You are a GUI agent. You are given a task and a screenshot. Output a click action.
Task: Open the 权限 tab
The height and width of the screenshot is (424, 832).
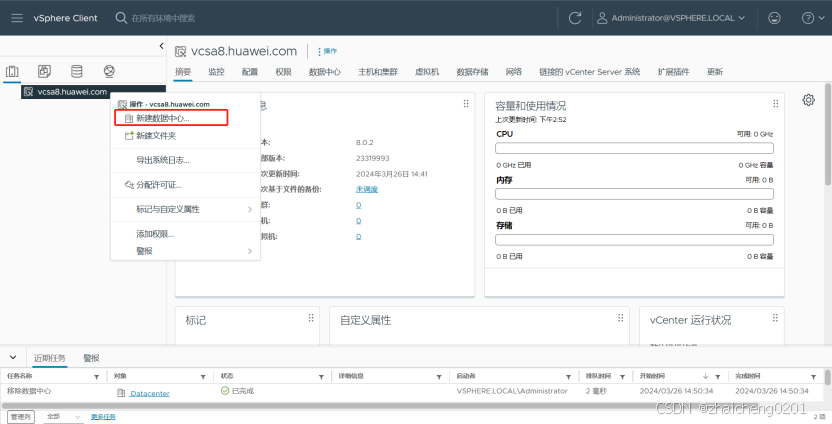pyautogui.click(x=283, y=72)
